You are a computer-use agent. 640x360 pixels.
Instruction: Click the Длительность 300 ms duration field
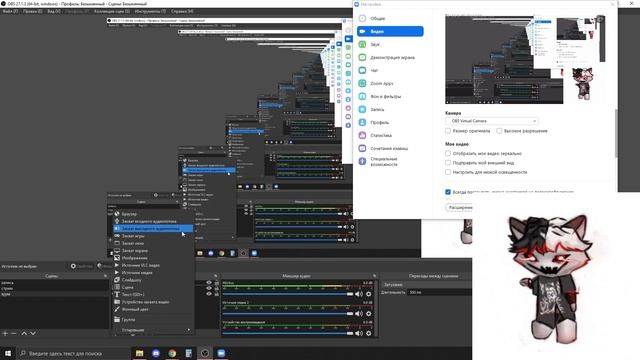click(x=440, y=292)
